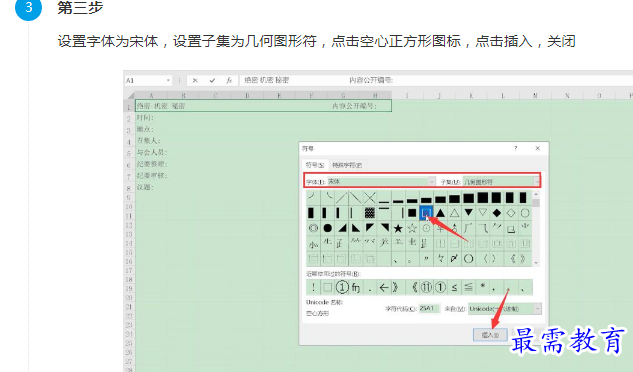Click cell containing 与会人员:

(x=151, y=152)
